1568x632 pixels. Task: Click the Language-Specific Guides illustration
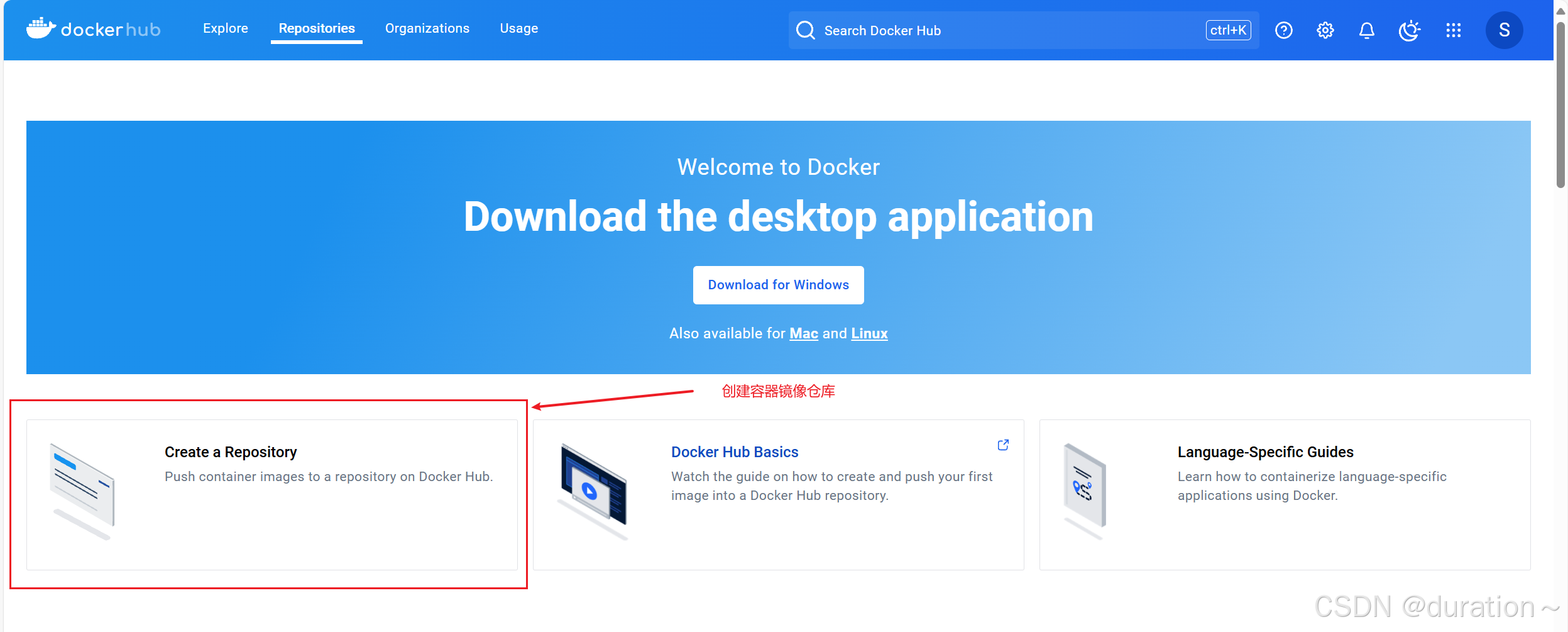point(1084,491)
